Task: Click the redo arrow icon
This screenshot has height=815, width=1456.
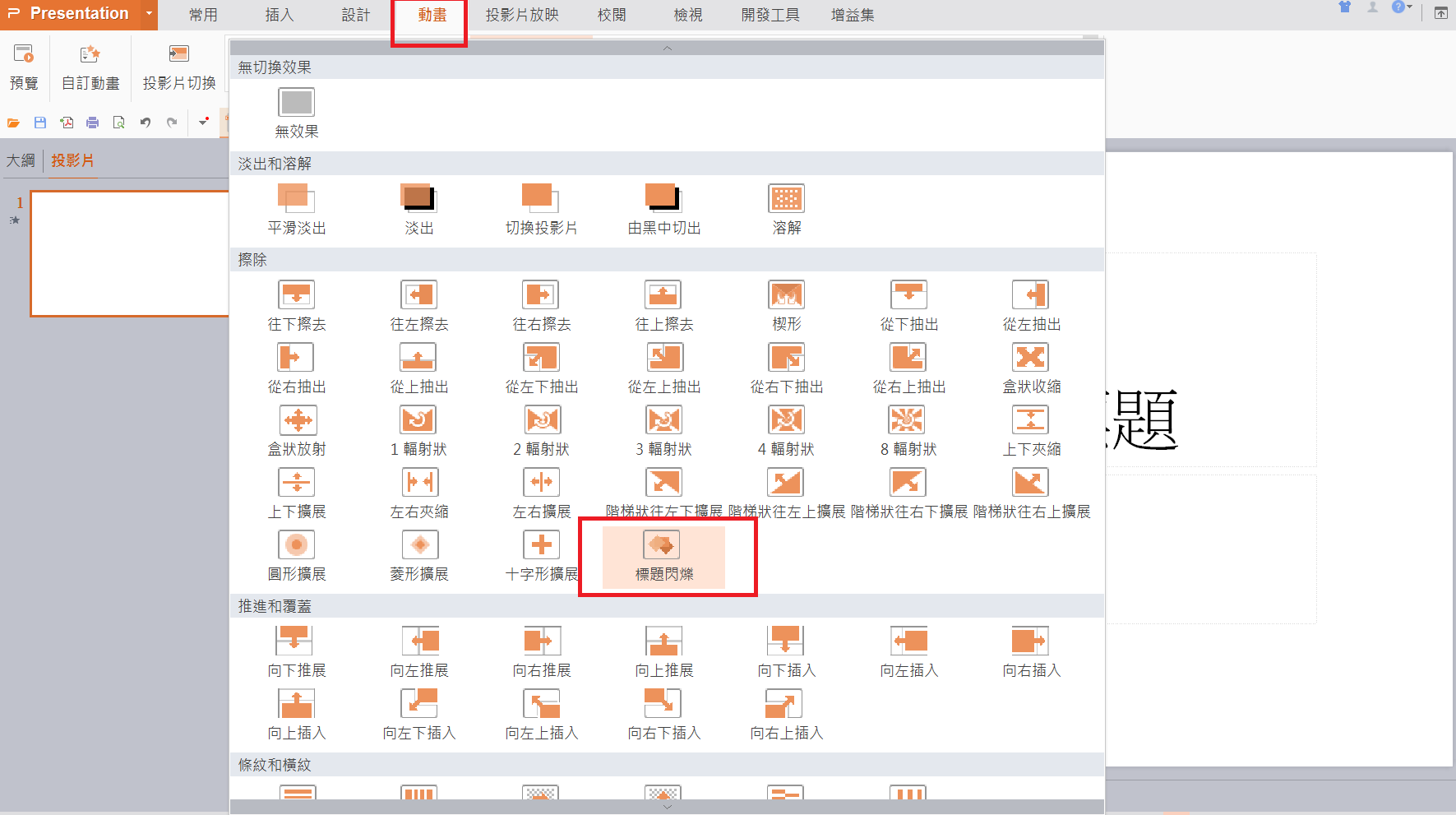Action: coord(172,123)
